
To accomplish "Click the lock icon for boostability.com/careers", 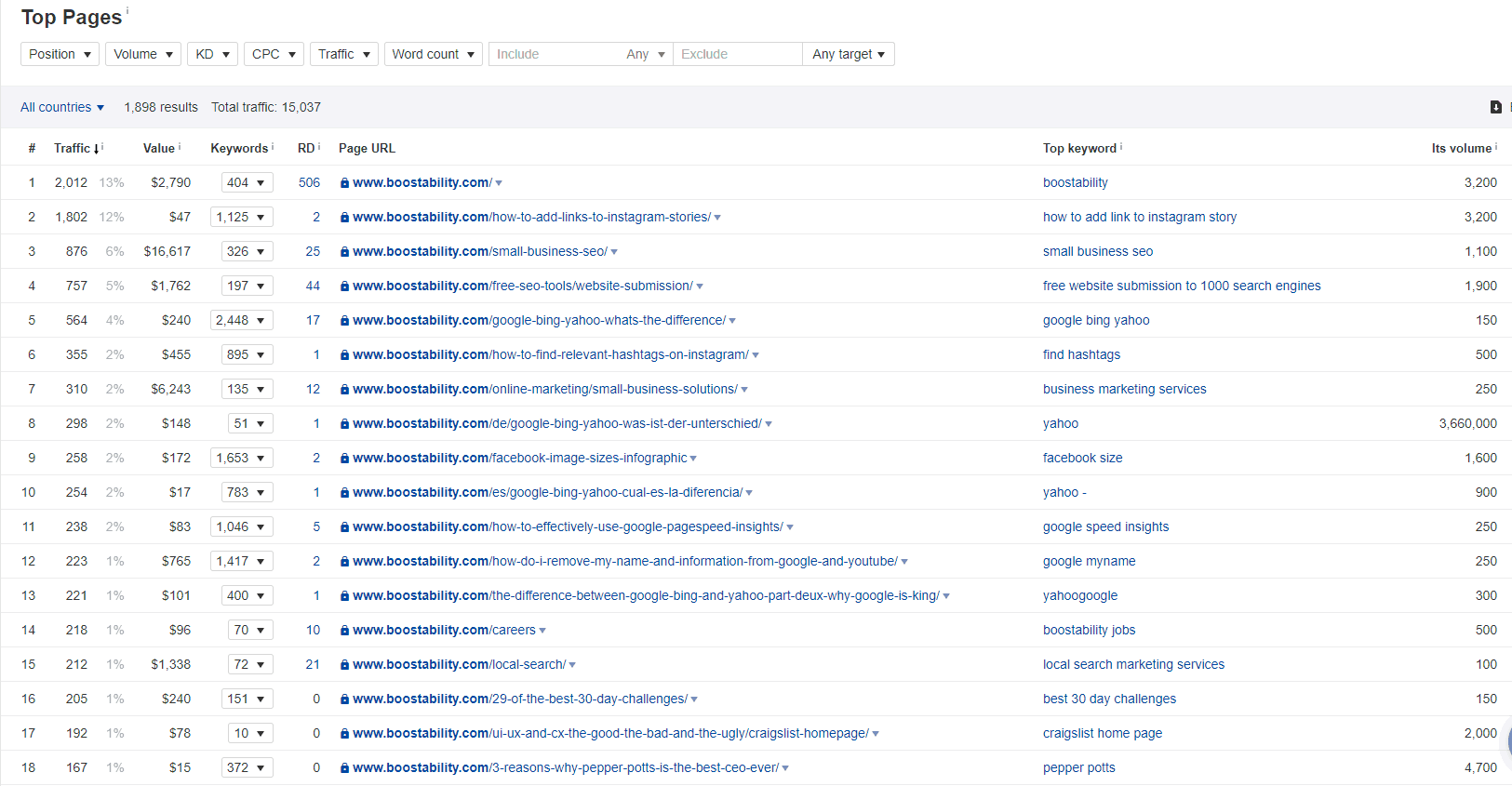I will [344, 631].
